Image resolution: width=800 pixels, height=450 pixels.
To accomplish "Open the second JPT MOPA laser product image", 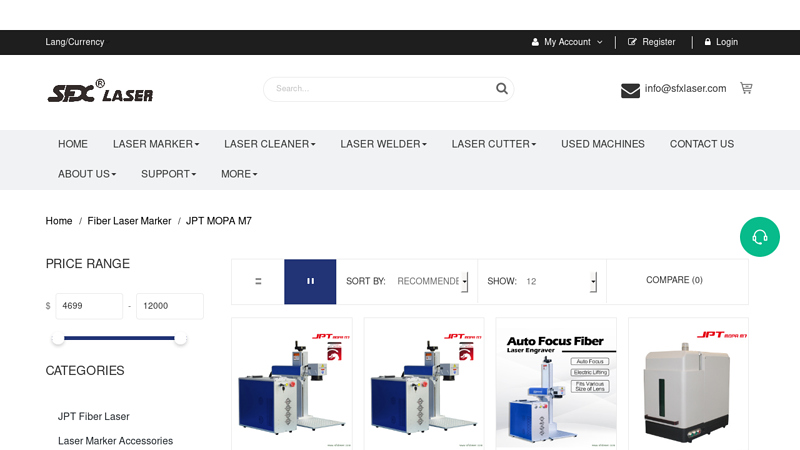I will [x=424, y=384].
